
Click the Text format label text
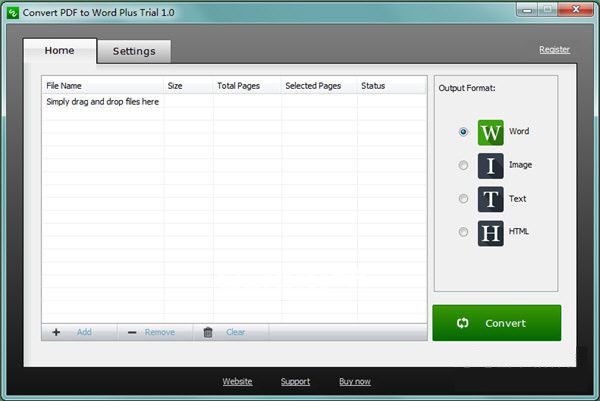tap(517, 199)
